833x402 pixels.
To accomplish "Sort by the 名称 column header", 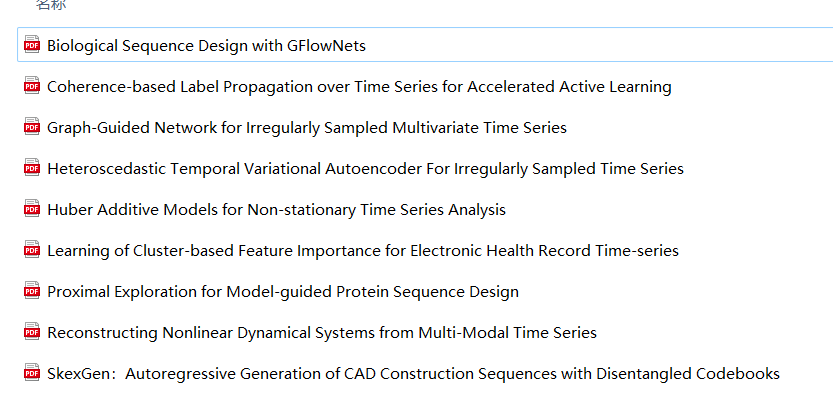I will click(50, 5).
